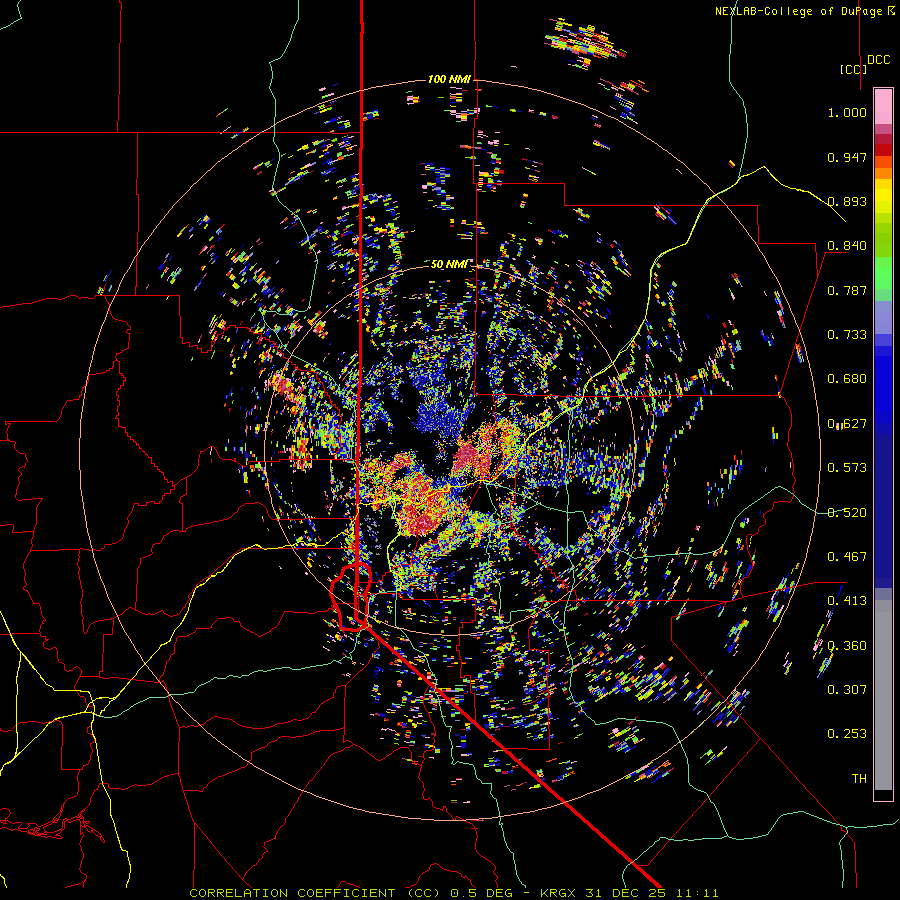Click the 1.000 legend value
The height and width of the screenshot is (900, 900).
click(x=847, y=112)
